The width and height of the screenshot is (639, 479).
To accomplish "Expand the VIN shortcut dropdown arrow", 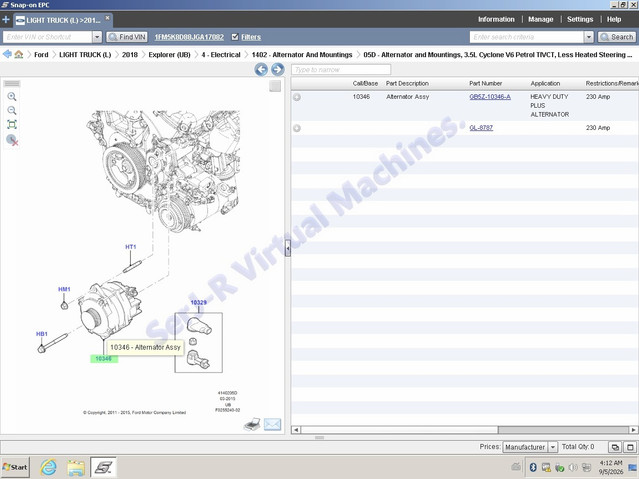I will tap(97, 37).
